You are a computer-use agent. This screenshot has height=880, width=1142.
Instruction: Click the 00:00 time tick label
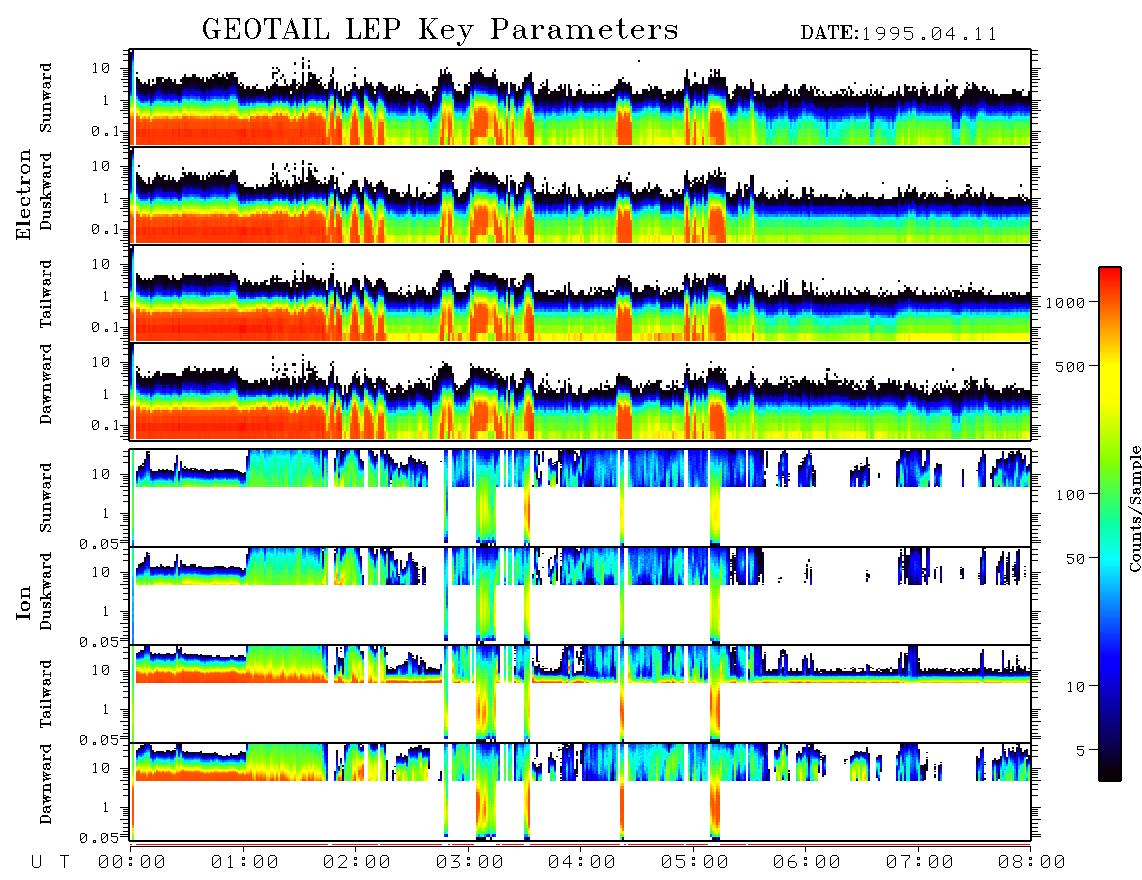(132, 862)
